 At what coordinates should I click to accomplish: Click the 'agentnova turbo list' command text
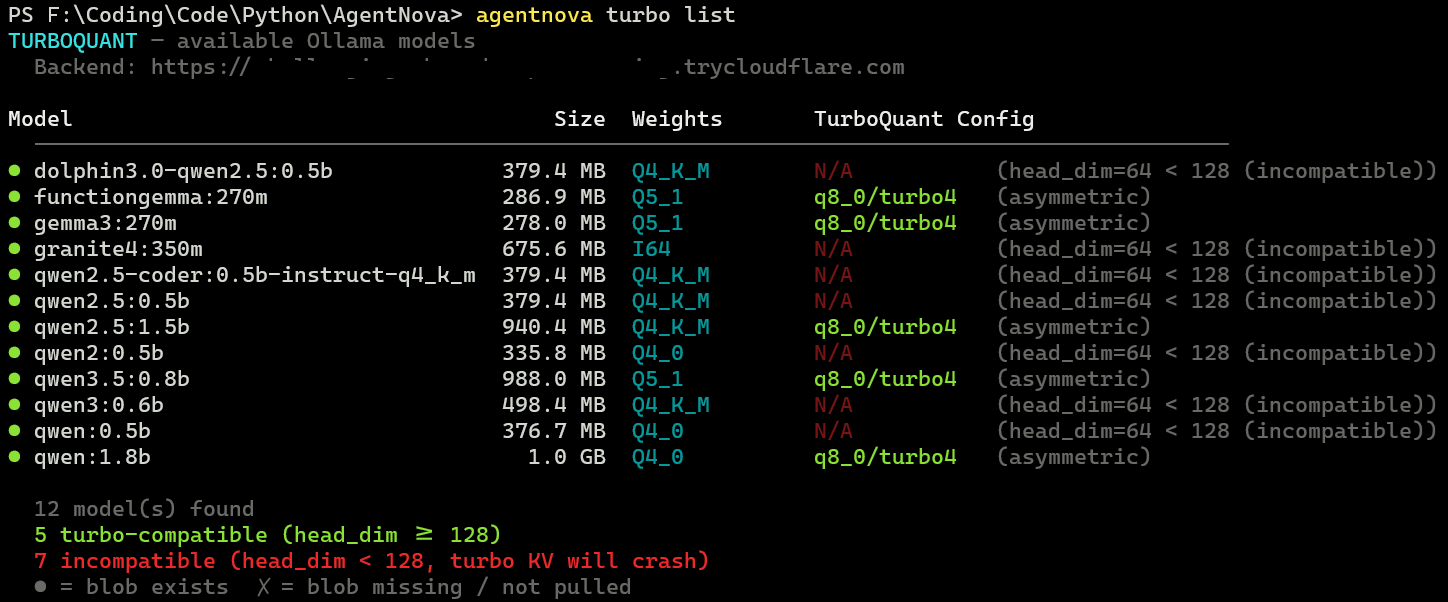pos(606,15)
